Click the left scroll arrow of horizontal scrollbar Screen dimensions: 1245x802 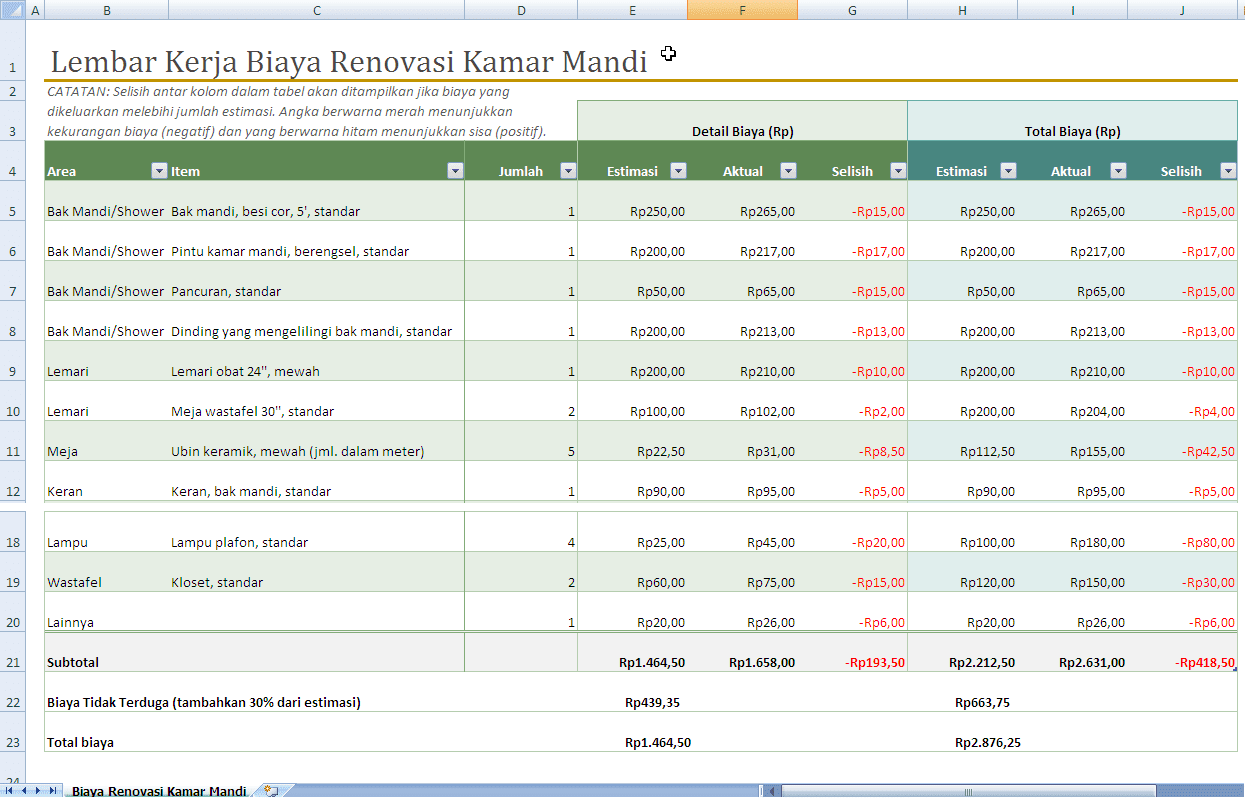[772, 790]
